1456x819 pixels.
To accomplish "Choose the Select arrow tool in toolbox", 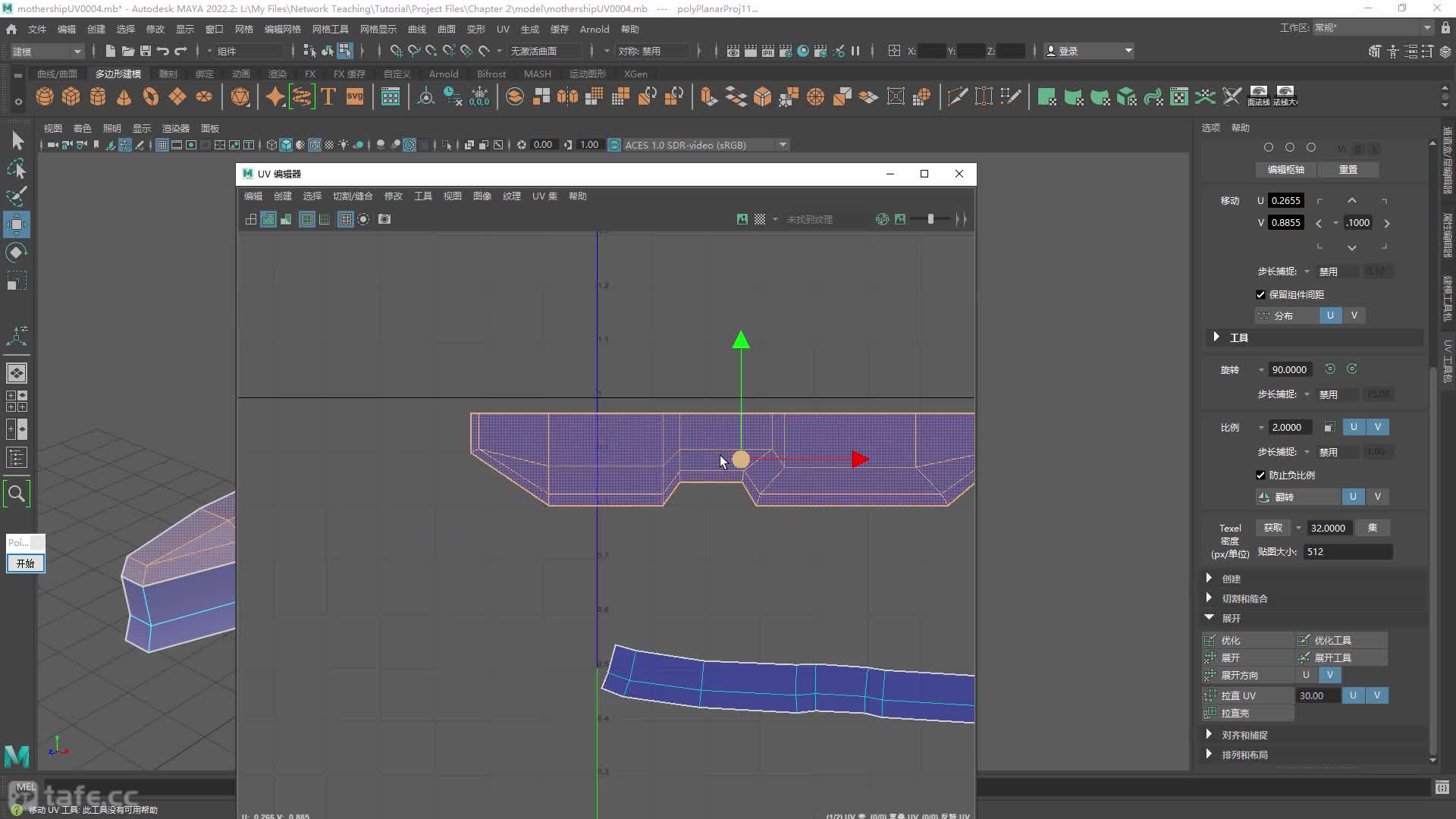I will pos(17,140).
